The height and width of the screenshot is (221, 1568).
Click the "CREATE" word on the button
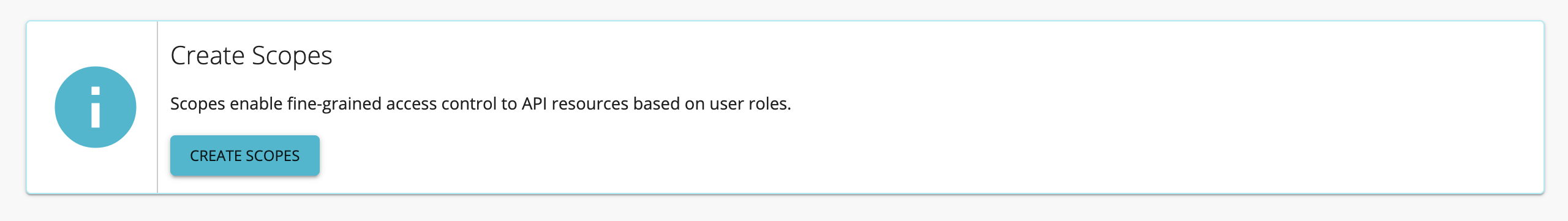pos(216,156)
